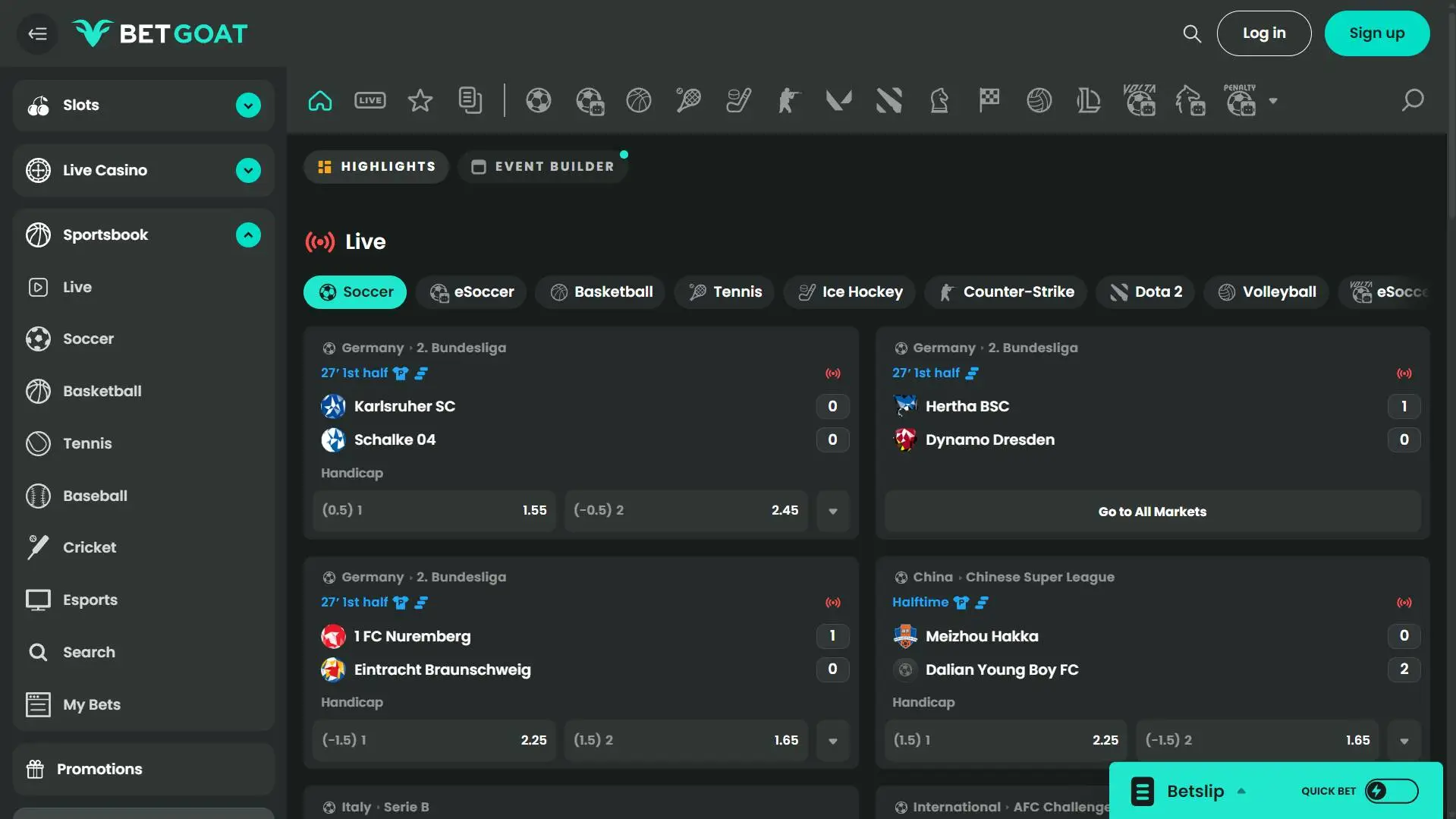Open the Event Builder tab
This screenshot has width=1456, height=819.
tap(542, 167)
